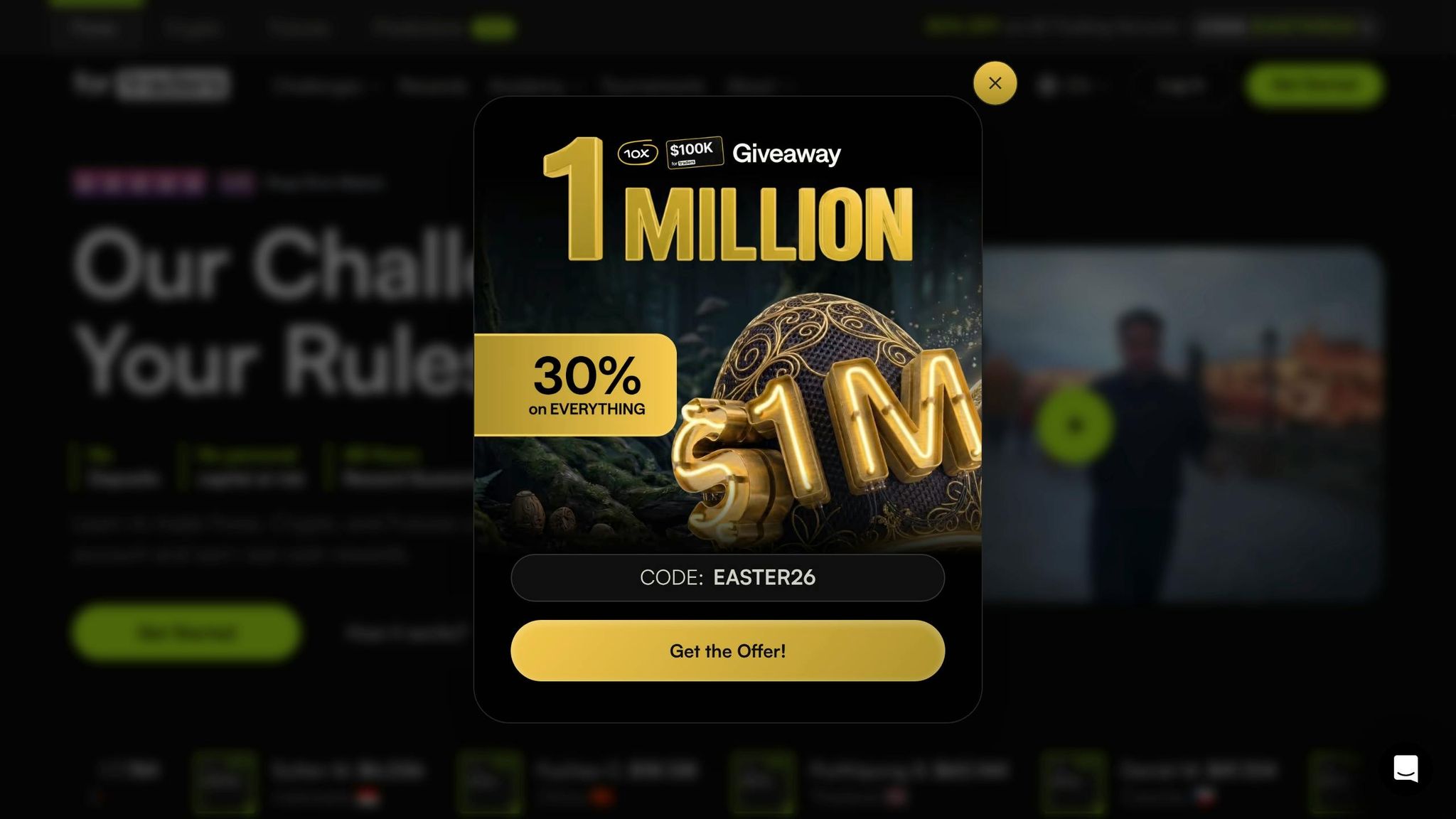This screenshot has width=1456, height=819.
Task: Click the $100K for traders badge
Action: [694, 152]
